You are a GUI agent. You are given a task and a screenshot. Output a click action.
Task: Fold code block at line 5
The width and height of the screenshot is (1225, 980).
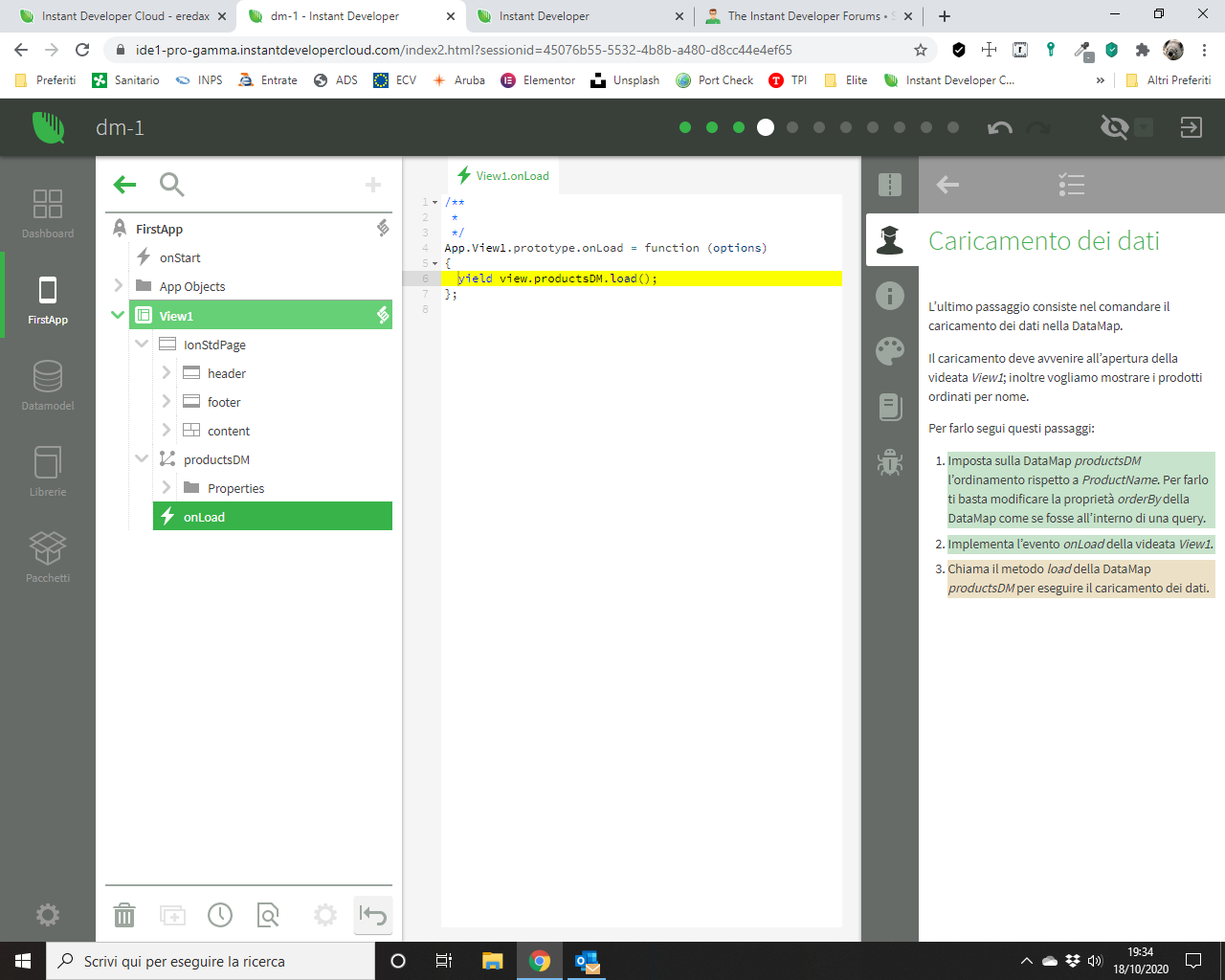[435, 263]
